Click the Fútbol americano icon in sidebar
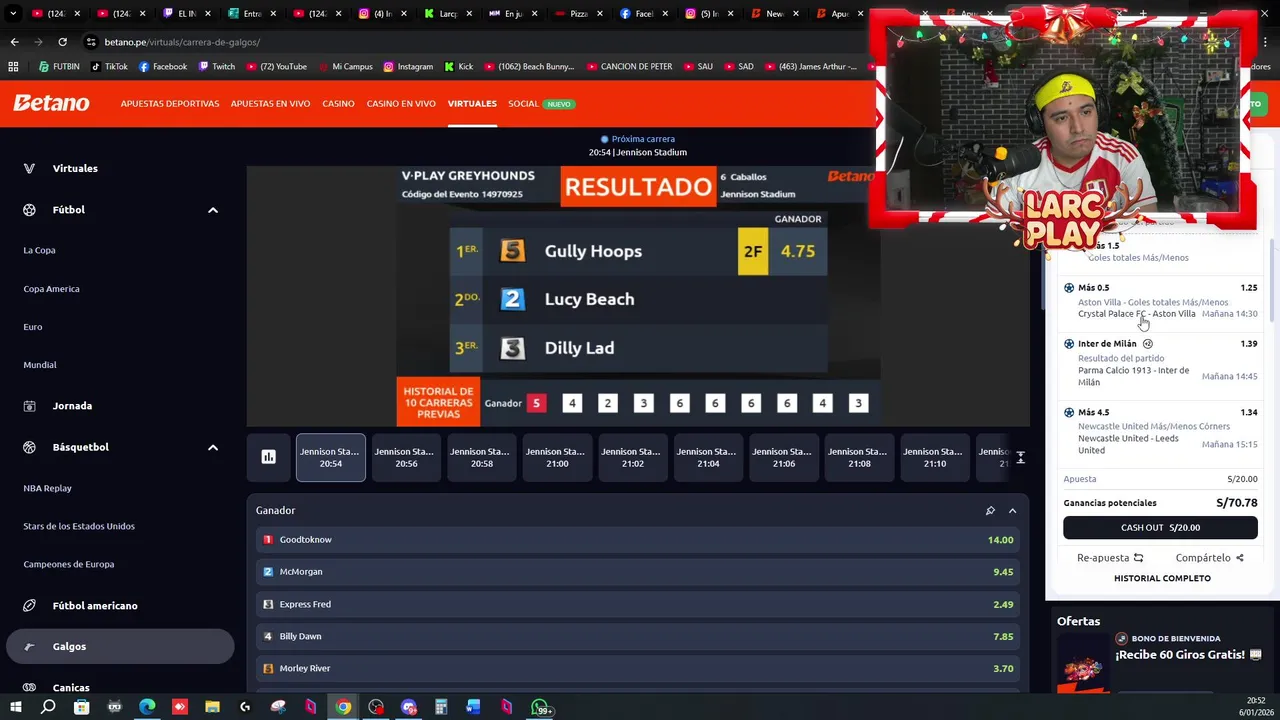 [x=29, y=606]
